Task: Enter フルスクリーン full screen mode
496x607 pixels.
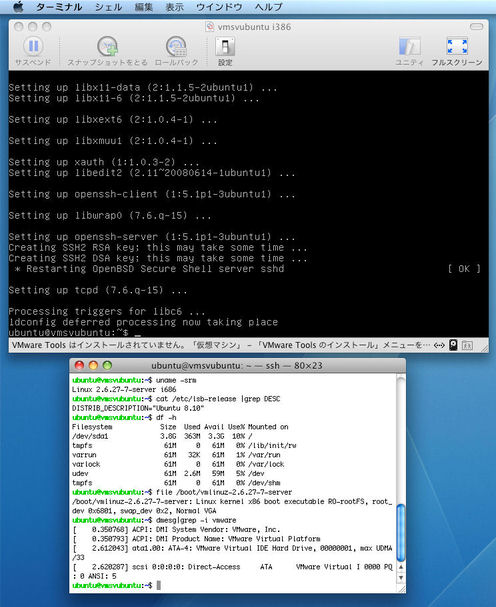Action: [x=457, y=46]
